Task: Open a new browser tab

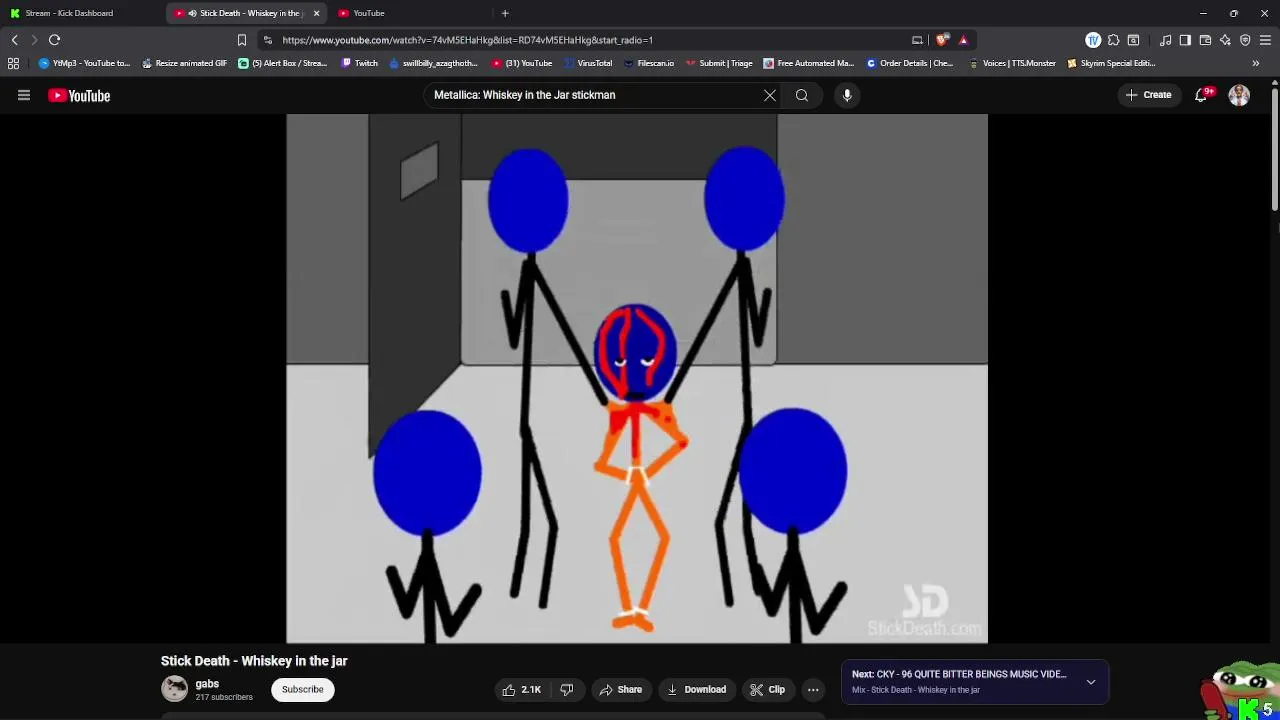Action: [x=505, y=13]
